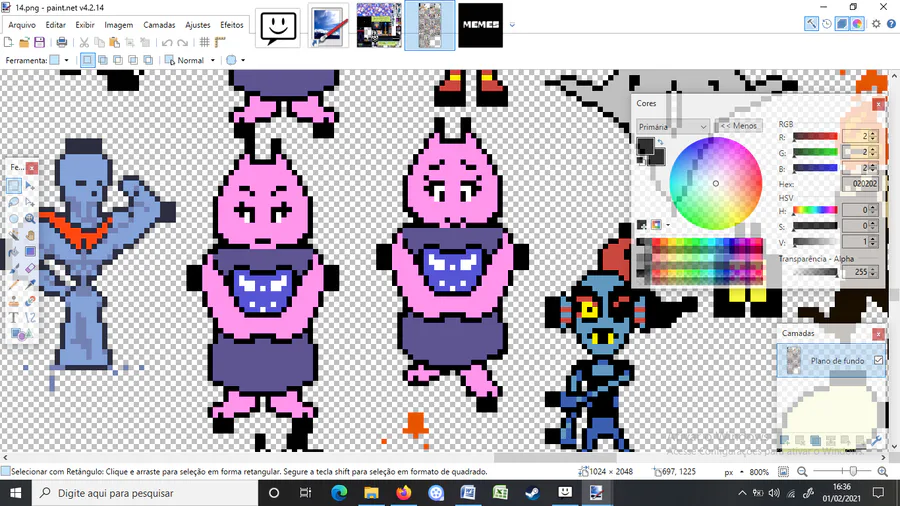Select the Paintbrush tool

[x=14, y=268]
